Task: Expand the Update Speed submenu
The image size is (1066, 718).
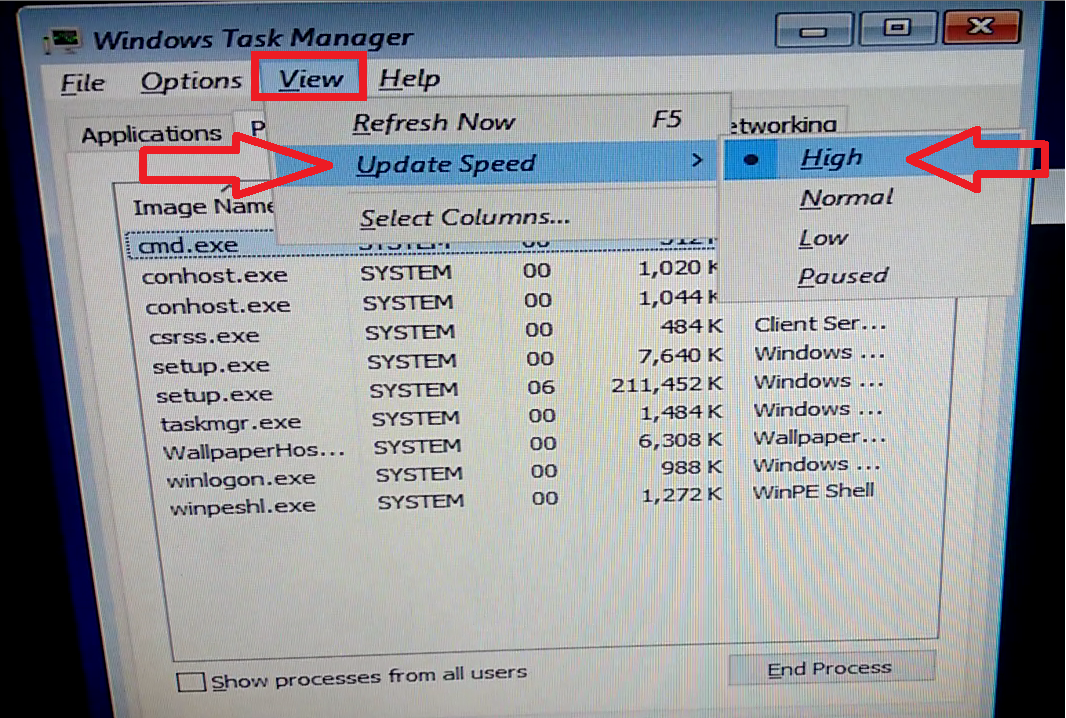Action: (x=444, y=163)
